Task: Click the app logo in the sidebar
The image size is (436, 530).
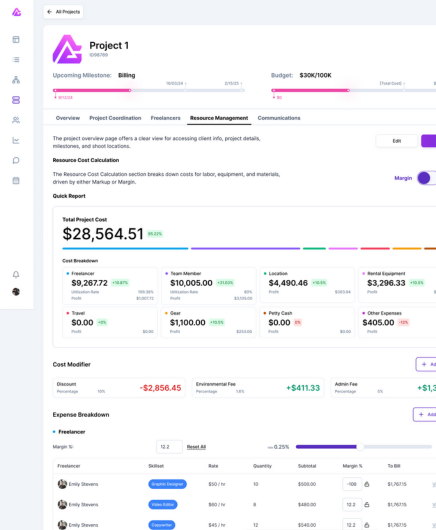Action: pyautogui.click(x=16, y=12)
